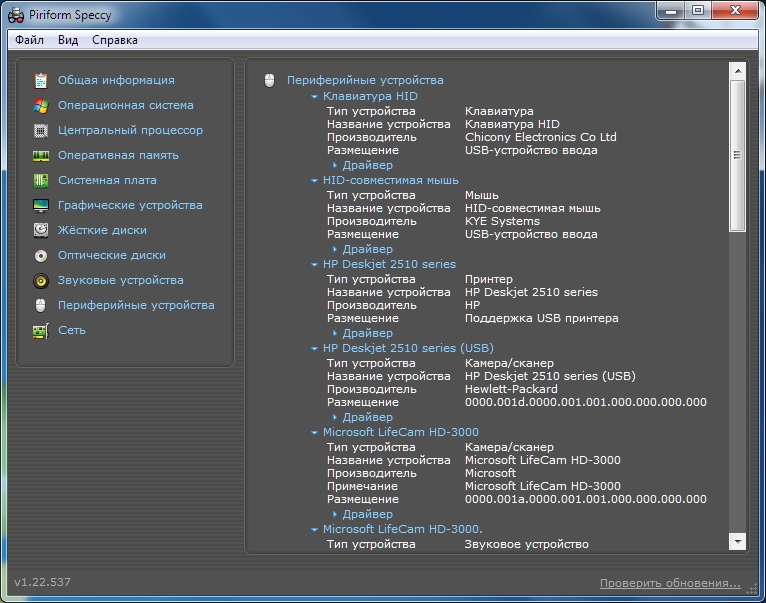Open the Файл menu
The height and width of the screenshot is (603, 766).
pyautogui.click(x=29, y=40)
